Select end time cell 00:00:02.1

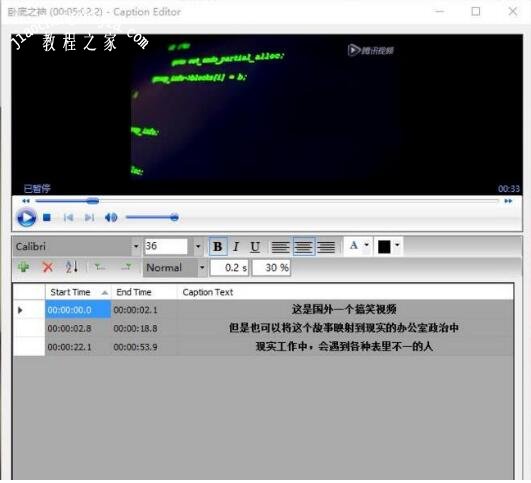tap(144, 310)
